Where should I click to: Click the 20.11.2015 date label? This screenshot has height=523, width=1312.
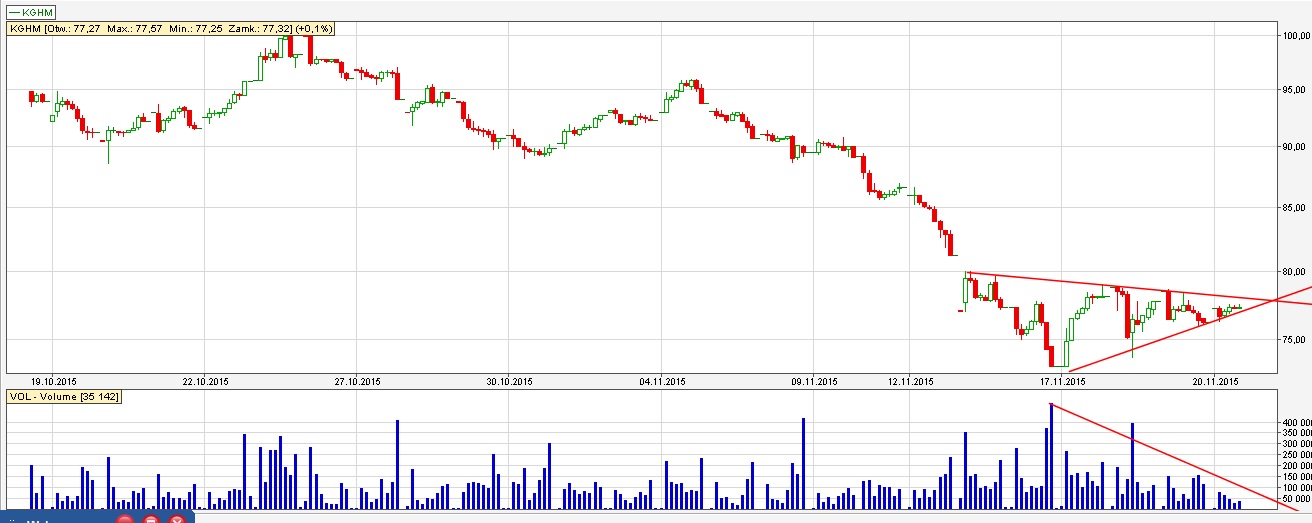pyautogui.click(x=1214, y=381)
